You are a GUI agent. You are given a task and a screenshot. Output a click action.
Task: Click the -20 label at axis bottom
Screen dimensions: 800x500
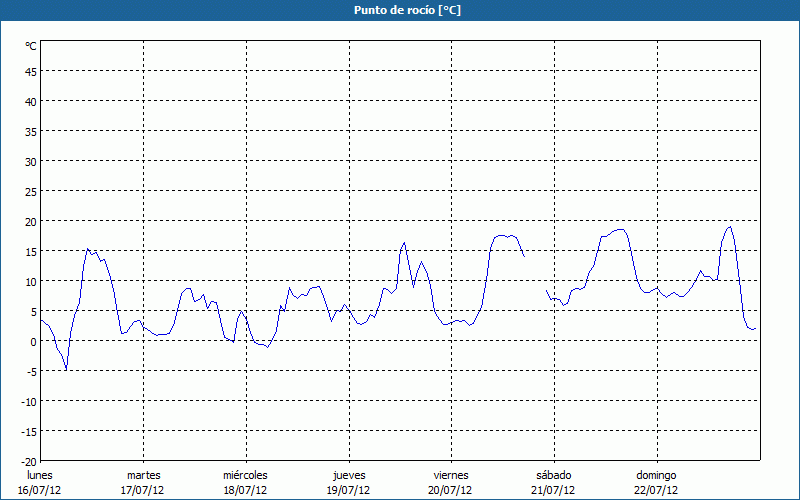29,461
